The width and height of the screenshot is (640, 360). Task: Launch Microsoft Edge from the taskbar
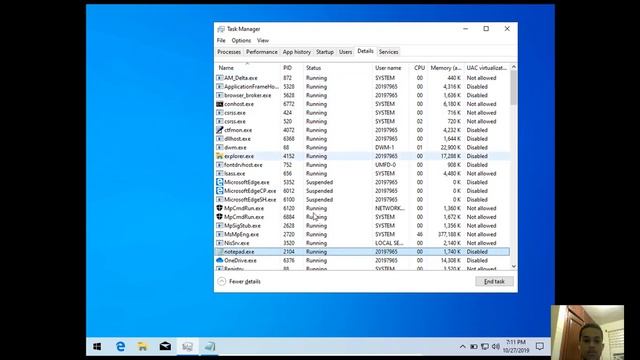click(x=120, y=347)
